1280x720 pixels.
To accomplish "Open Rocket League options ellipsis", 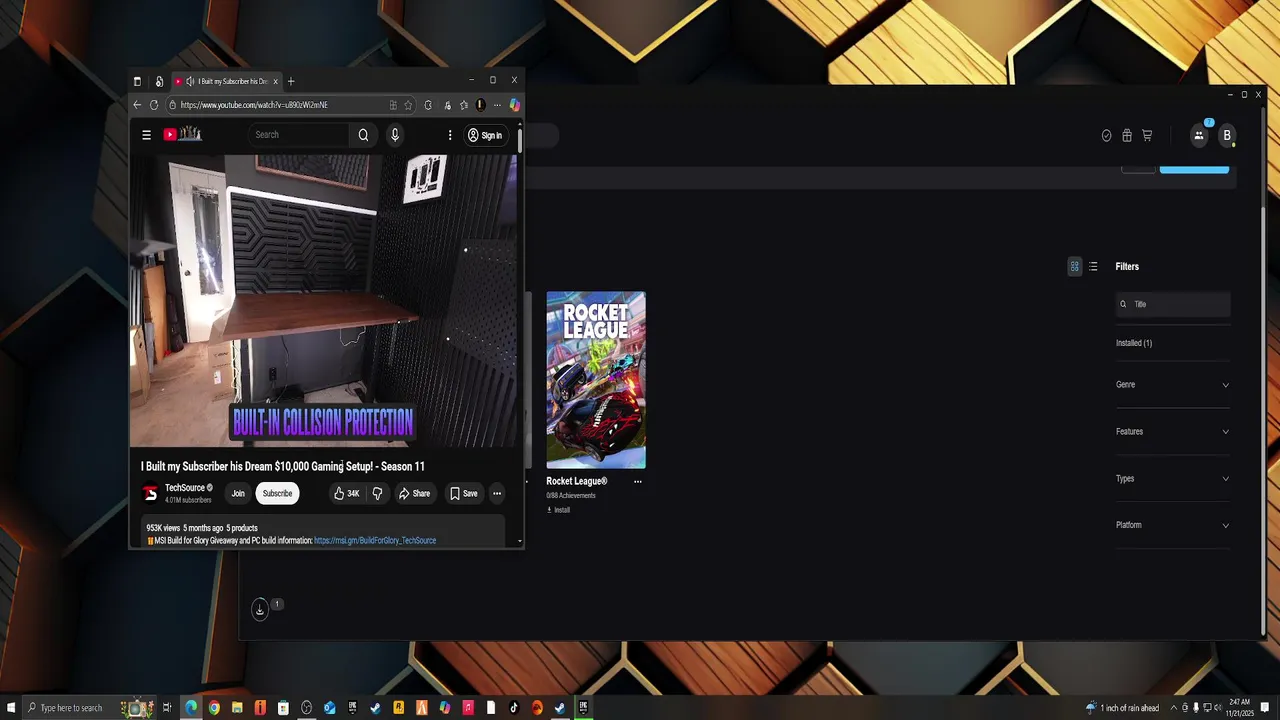I will (x=638, y=481).
